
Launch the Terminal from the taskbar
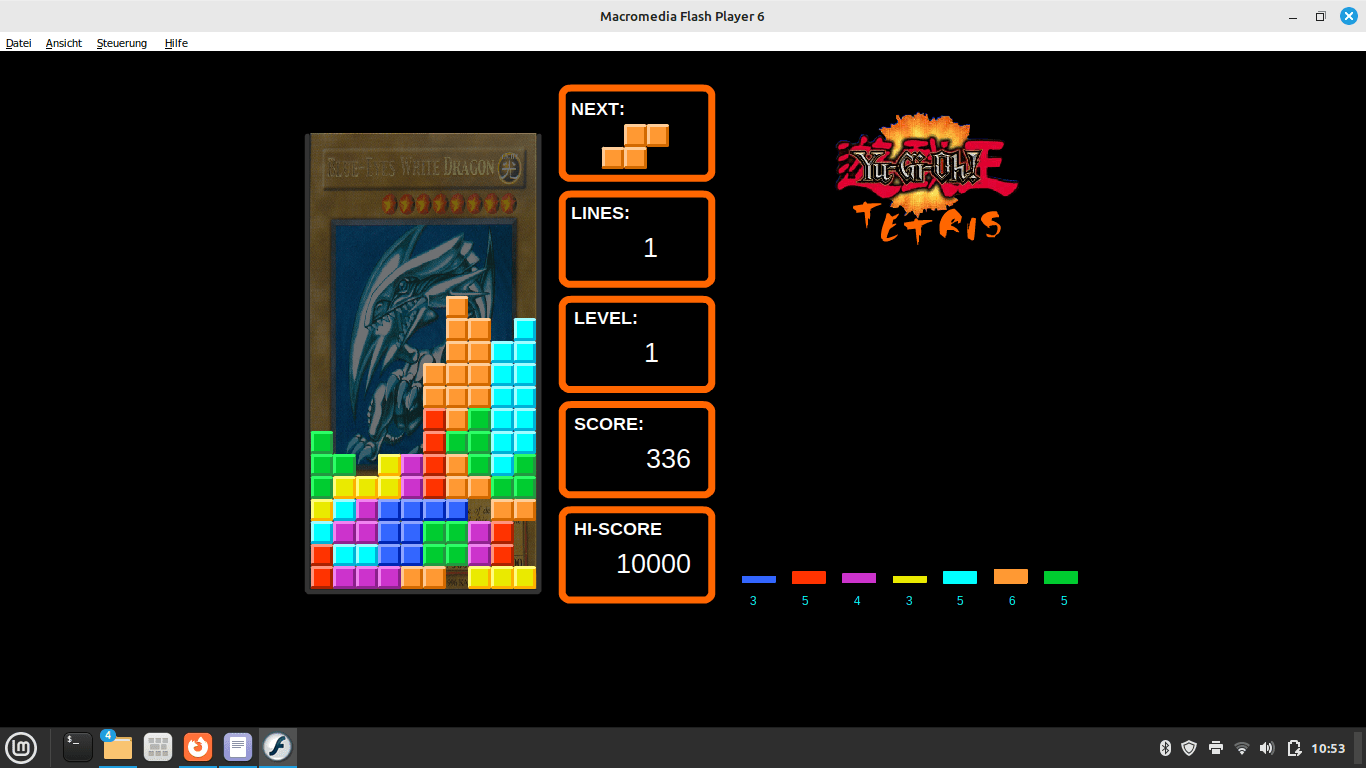[x=78, y=747]
